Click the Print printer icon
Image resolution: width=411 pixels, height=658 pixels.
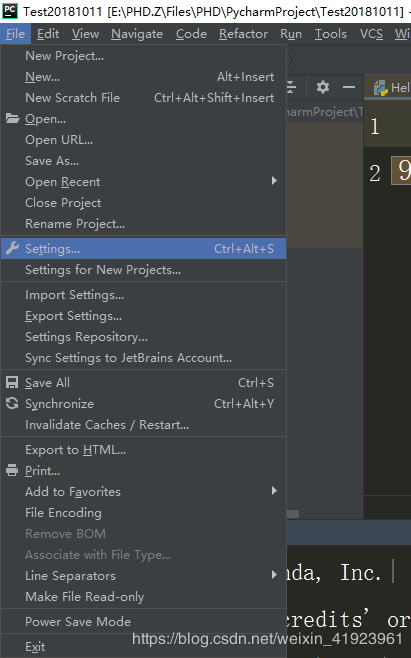click(12, 470)
